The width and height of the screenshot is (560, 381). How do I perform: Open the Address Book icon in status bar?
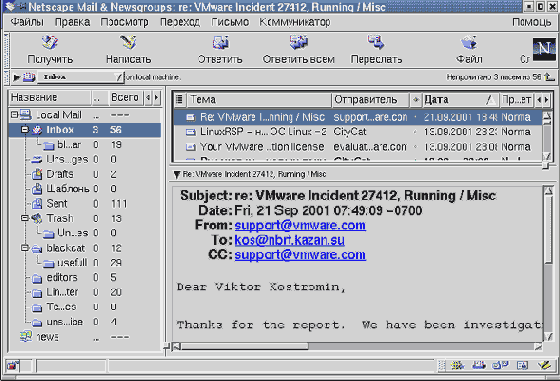[x=522, y=365]
